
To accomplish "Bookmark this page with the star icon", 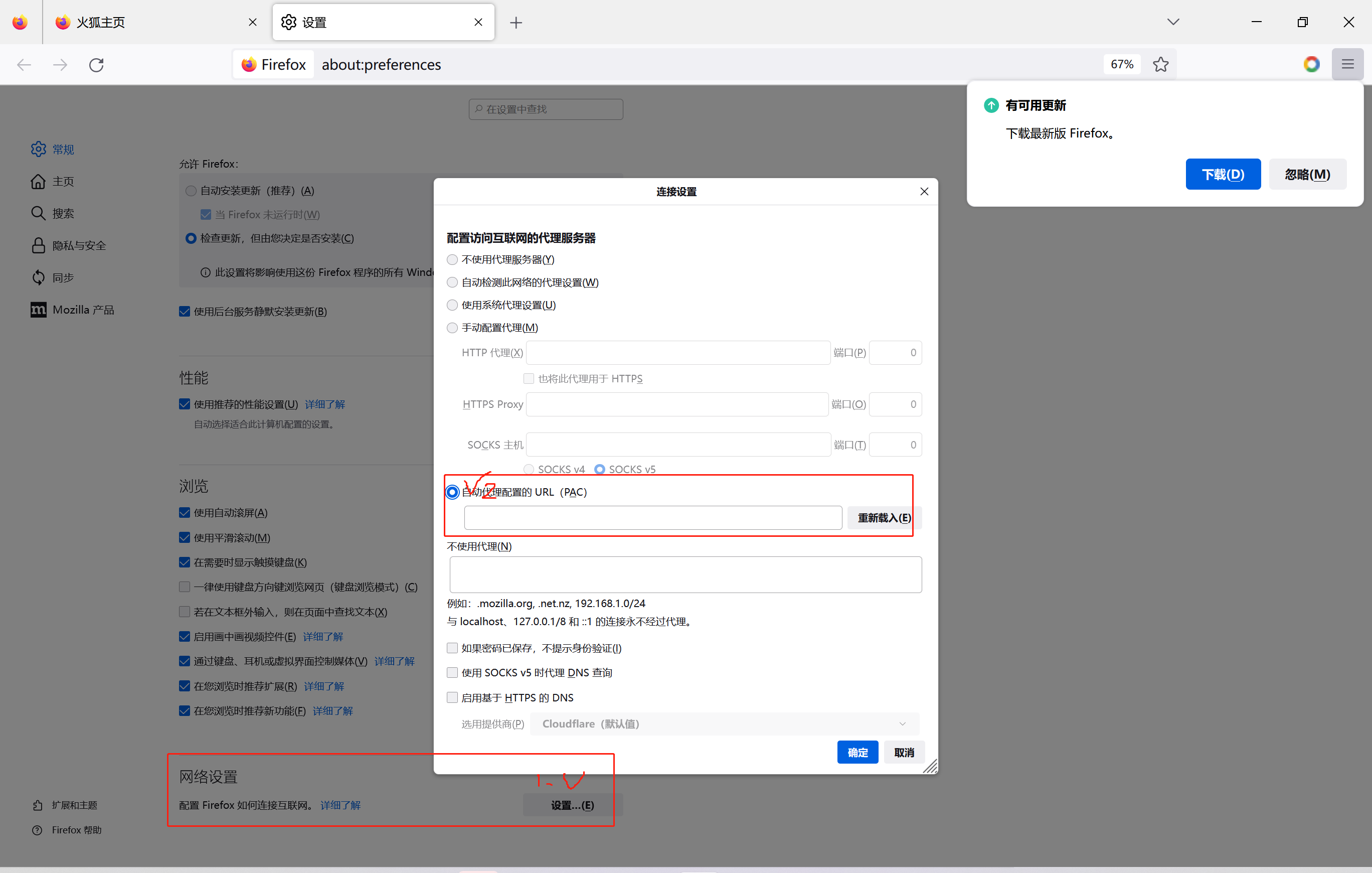I will tap(1160, 64).
